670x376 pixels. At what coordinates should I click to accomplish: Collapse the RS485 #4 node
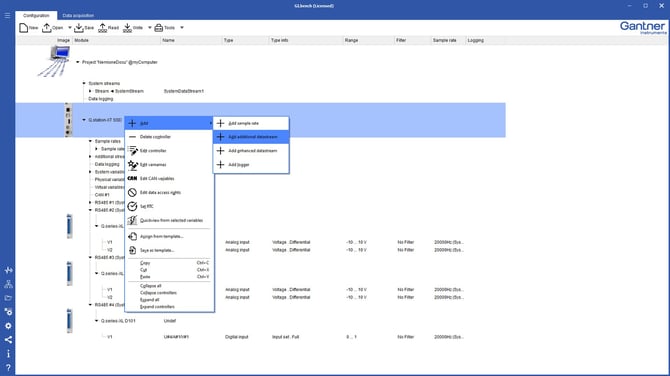pos(90,305)
